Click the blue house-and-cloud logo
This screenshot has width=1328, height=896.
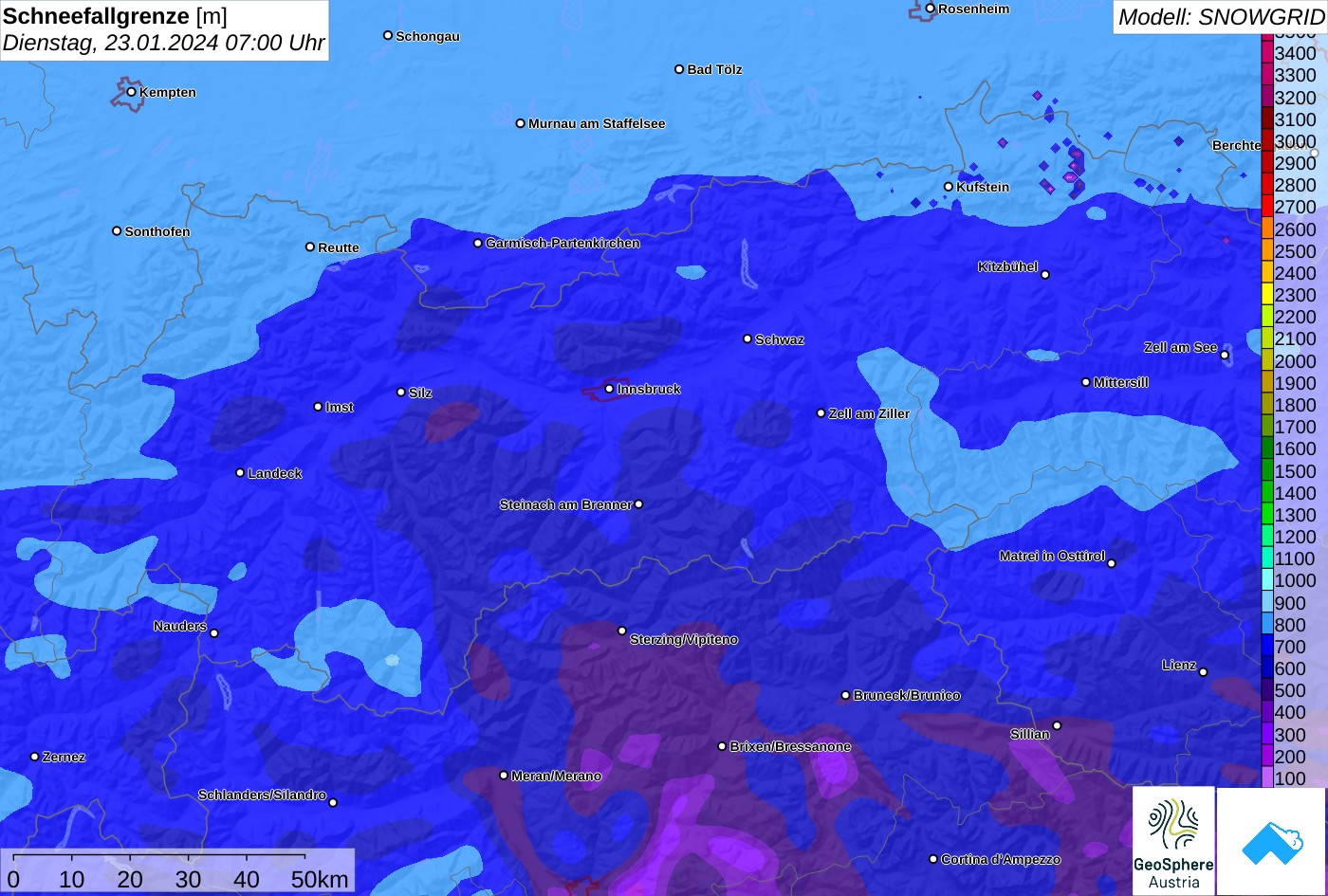(x=1271, y=841)
